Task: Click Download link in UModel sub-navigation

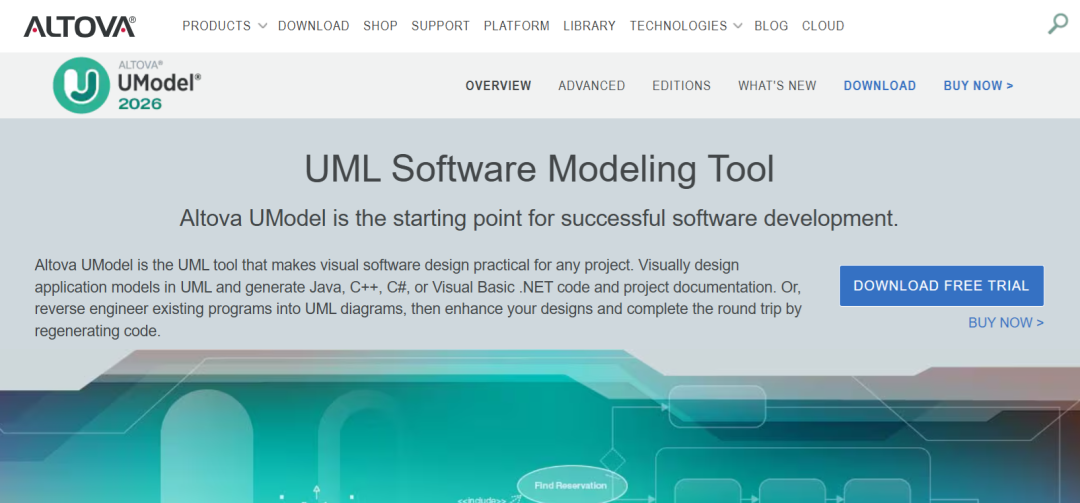Action: coord(880,85)
